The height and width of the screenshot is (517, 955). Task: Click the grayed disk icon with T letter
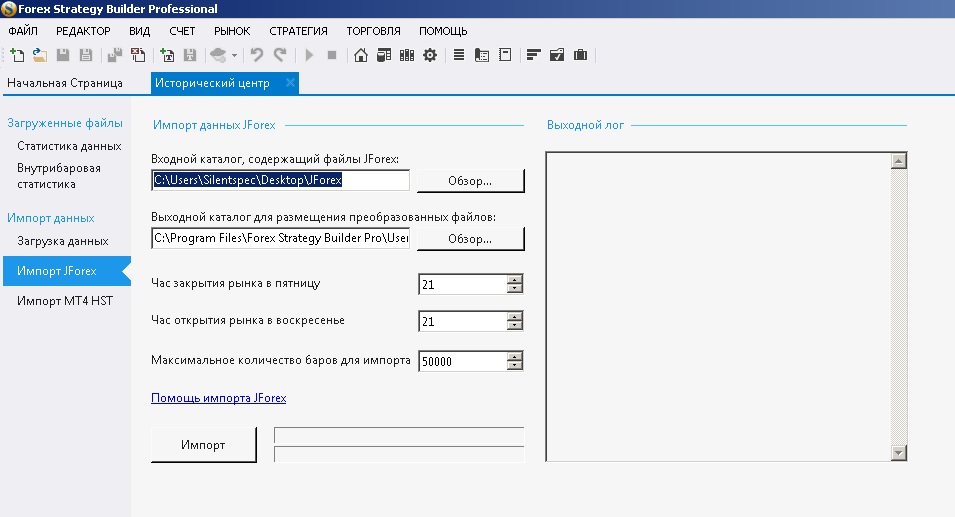(190, 55)
